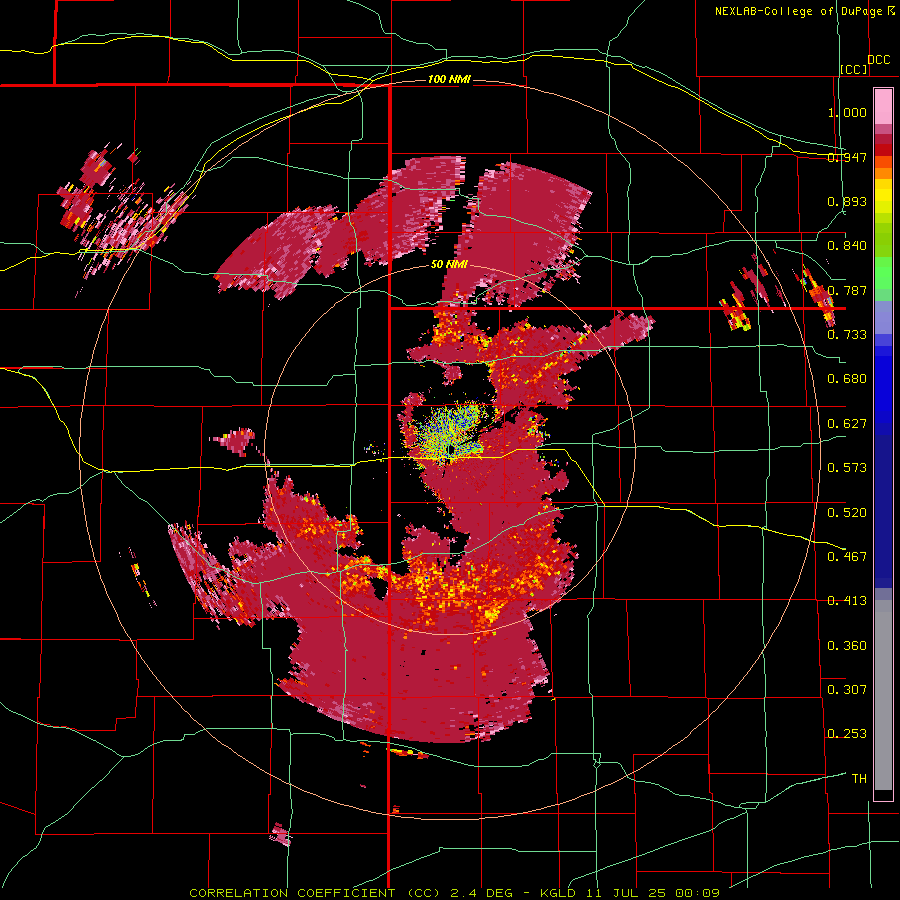Click the 0.840 value on color scale
This screenshot has height=900, width=900.
coord(847,246)
